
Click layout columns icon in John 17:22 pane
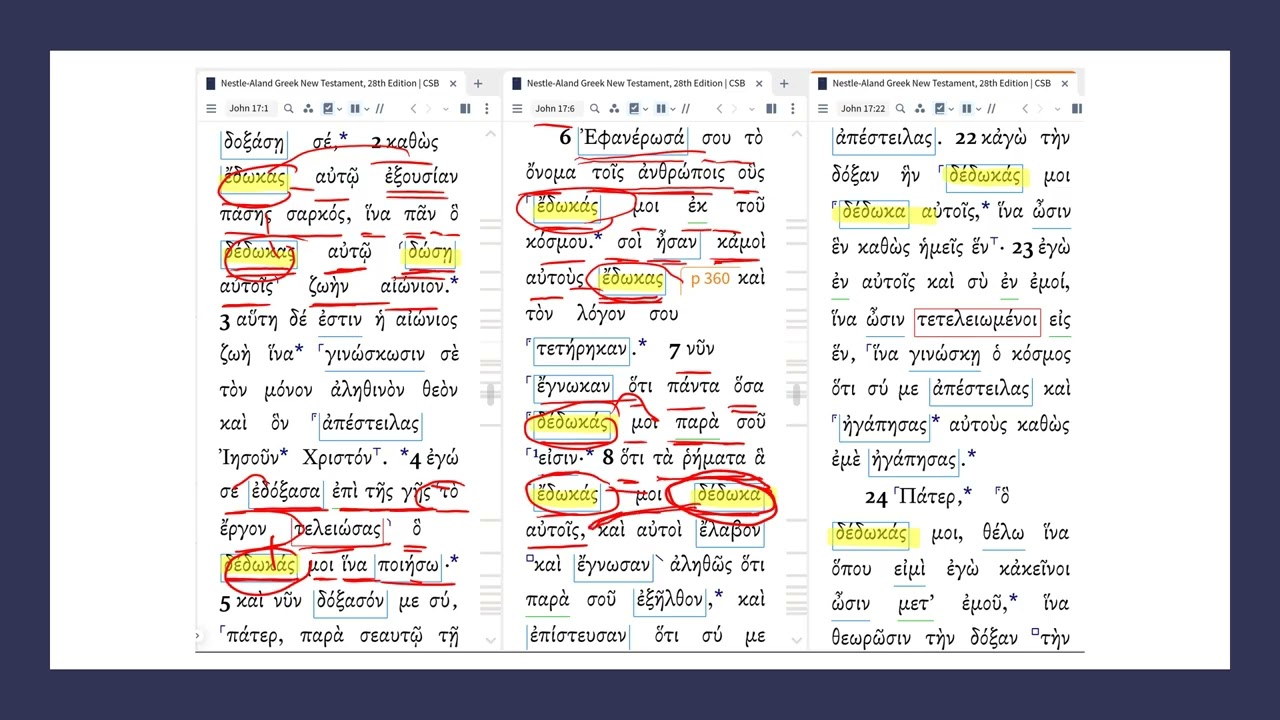[1076, 108]
